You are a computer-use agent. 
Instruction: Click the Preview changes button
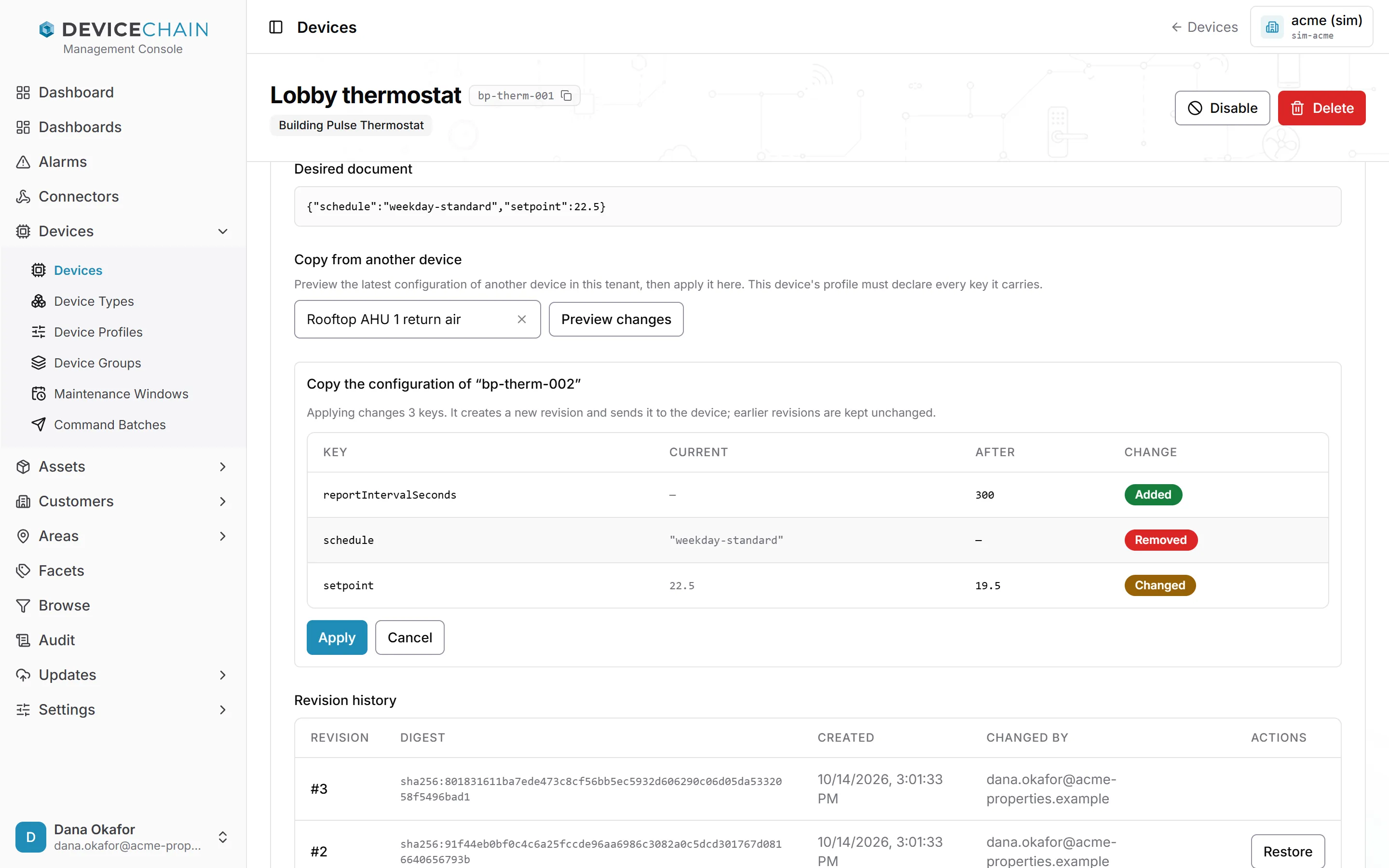pyautogui.click(x=616, y=319)
